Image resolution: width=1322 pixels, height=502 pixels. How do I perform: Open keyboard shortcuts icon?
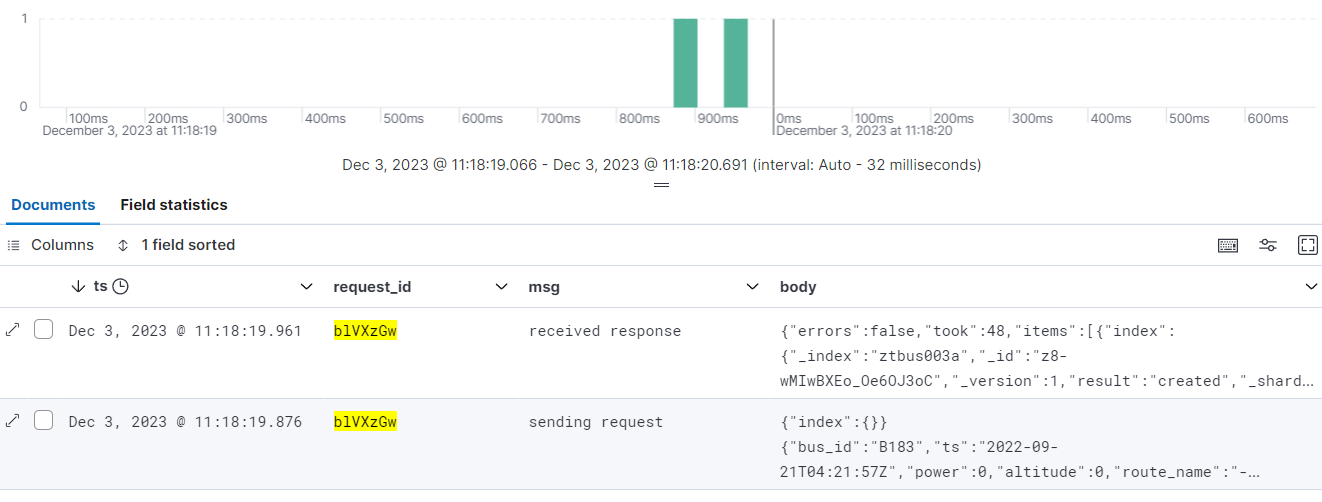pyautogui.click(x=1228, y=245)
